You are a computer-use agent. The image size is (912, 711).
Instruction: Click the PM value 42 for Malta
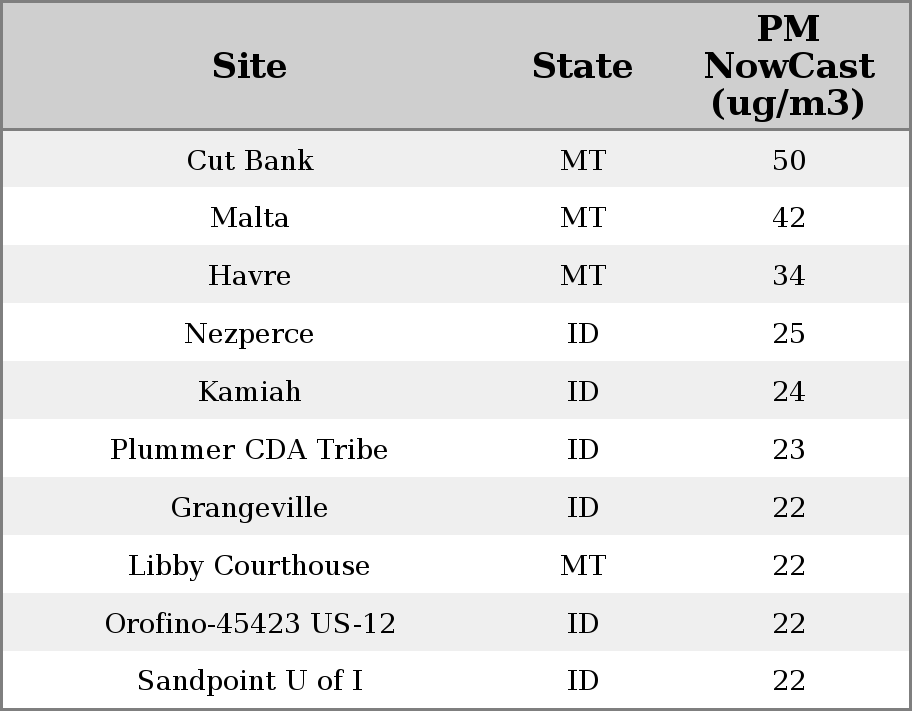point(788,218)
